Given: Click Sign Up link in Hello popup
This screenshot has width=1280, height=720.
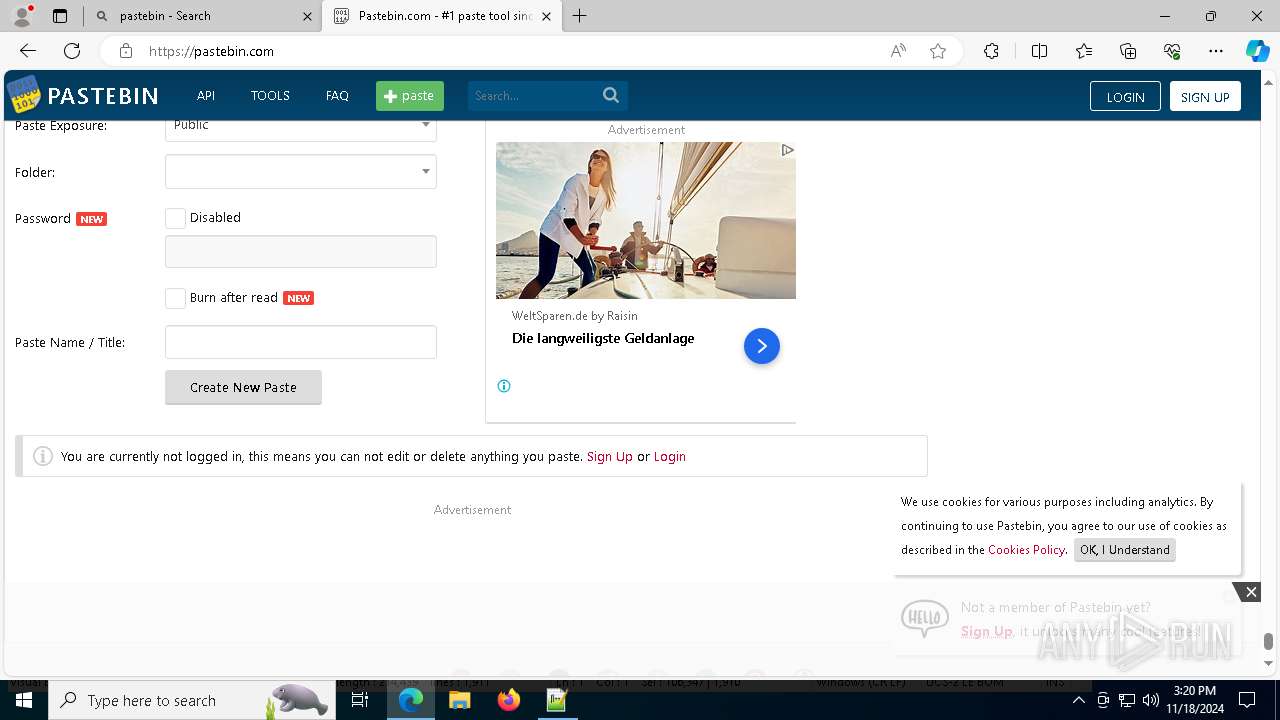Looking at the screenshot, I should click(987, 631).
